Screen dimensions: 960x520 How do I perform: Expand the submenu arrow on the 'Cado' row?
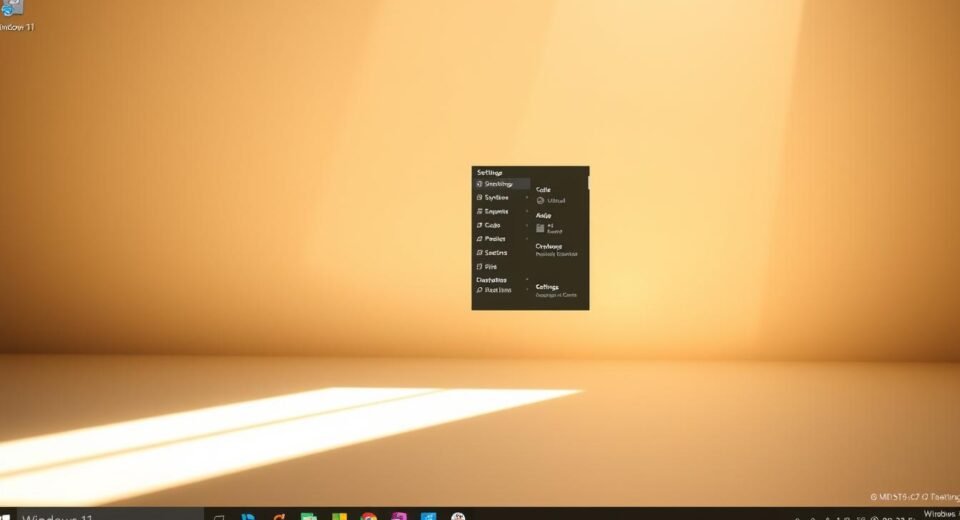(x=527, y=225)
